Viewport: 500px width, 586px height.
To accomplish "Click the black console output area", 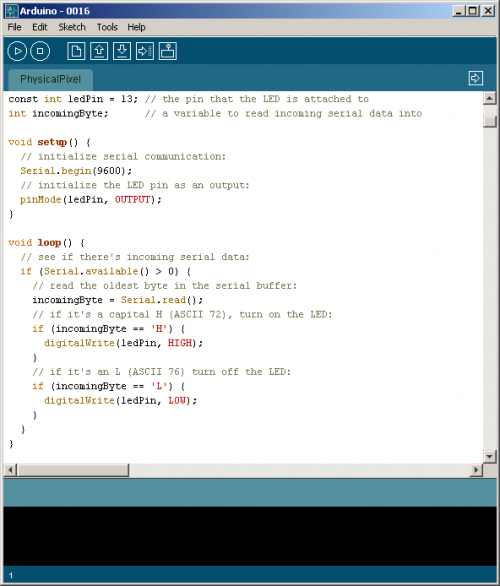I will pyautogui.click(x=250, y=536).
